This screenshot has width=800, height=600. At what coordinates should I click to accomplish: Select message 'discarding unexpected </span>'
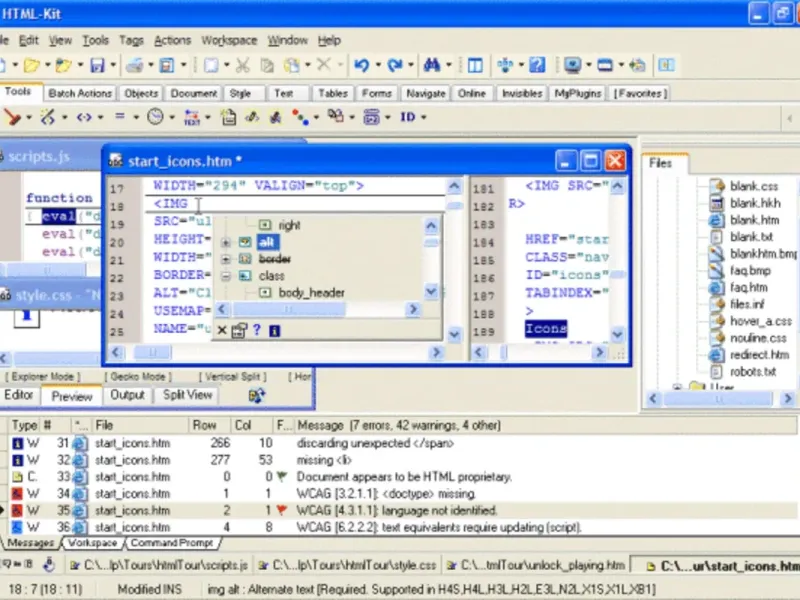coord(375,443)
